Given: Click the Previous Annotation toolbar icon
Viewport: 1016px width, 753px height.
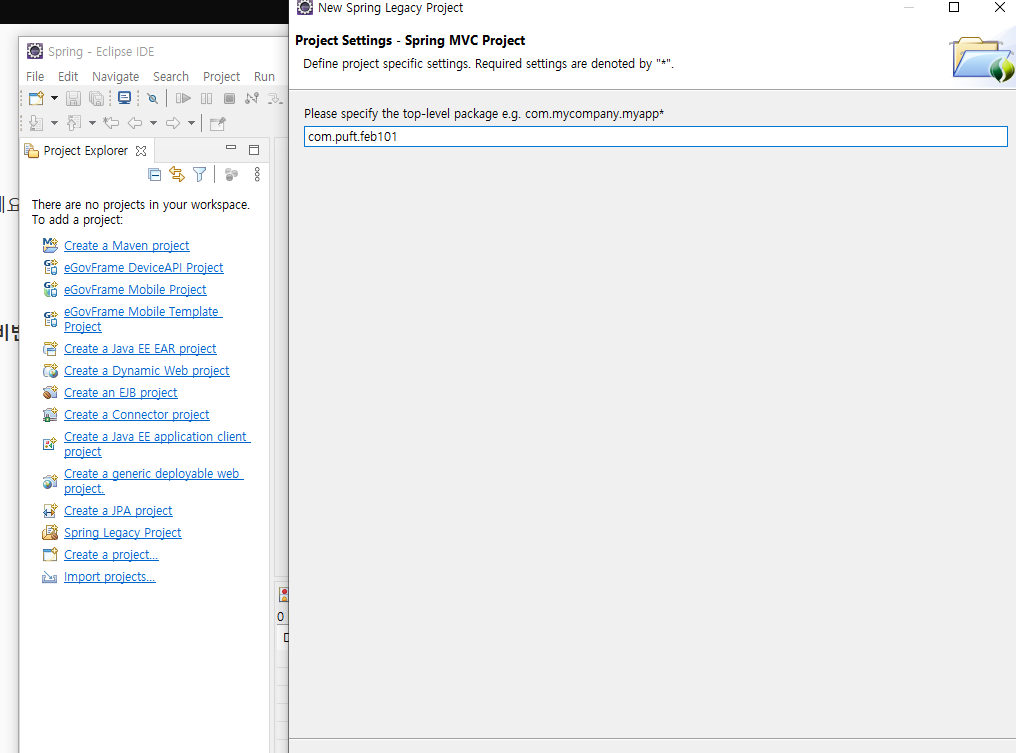Looking at the screenshot, I should [x=74, y=123].
